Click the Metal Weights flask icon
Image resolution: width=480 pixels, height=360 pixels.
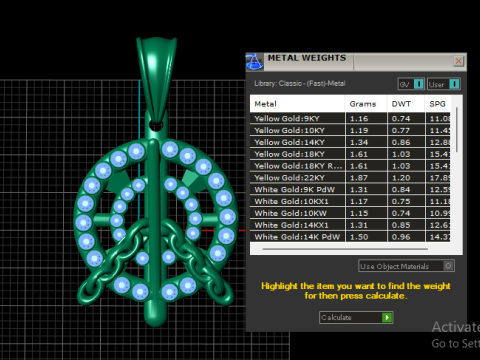(255, 62)
